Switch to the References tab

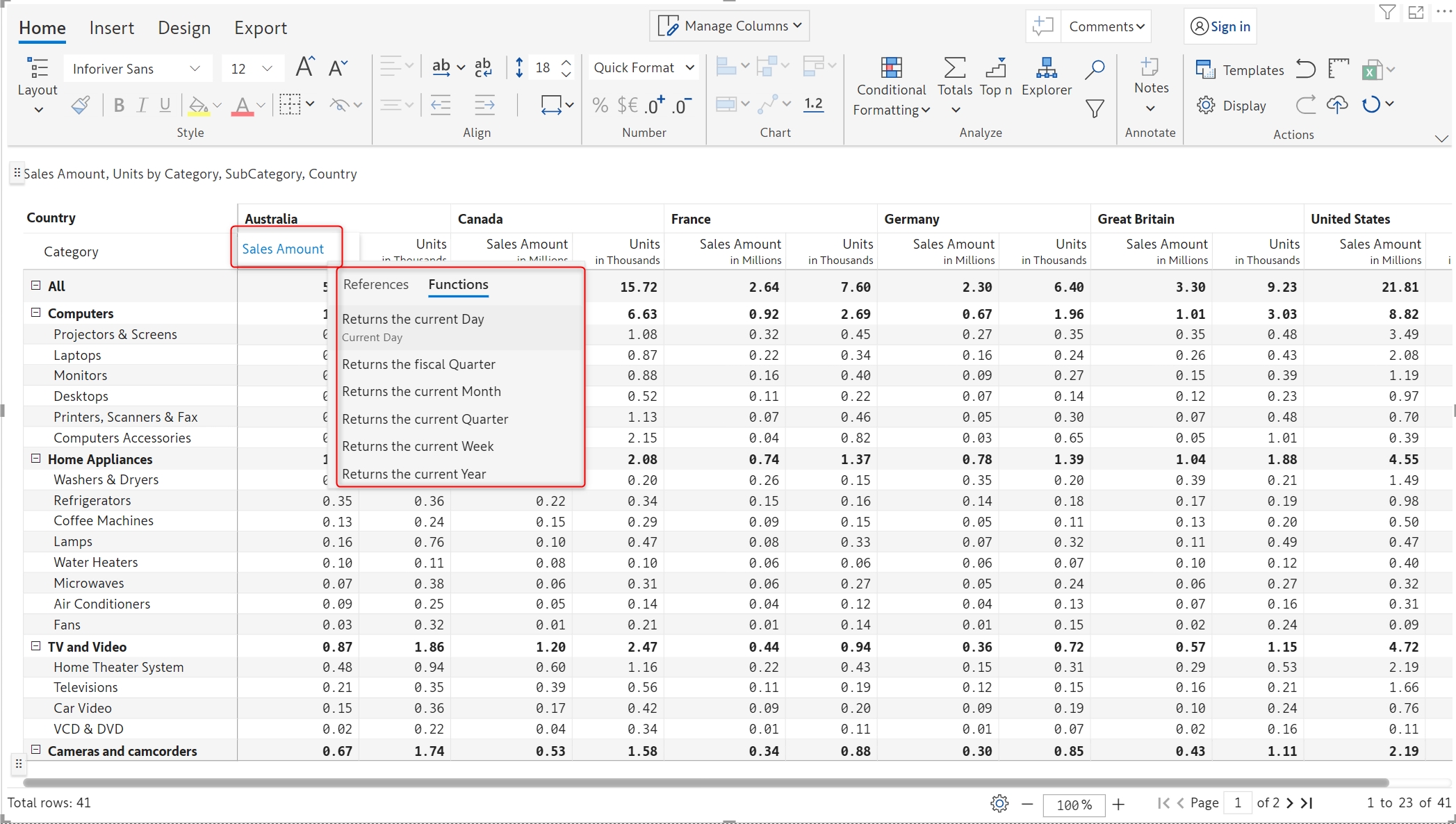coord(375,284)
